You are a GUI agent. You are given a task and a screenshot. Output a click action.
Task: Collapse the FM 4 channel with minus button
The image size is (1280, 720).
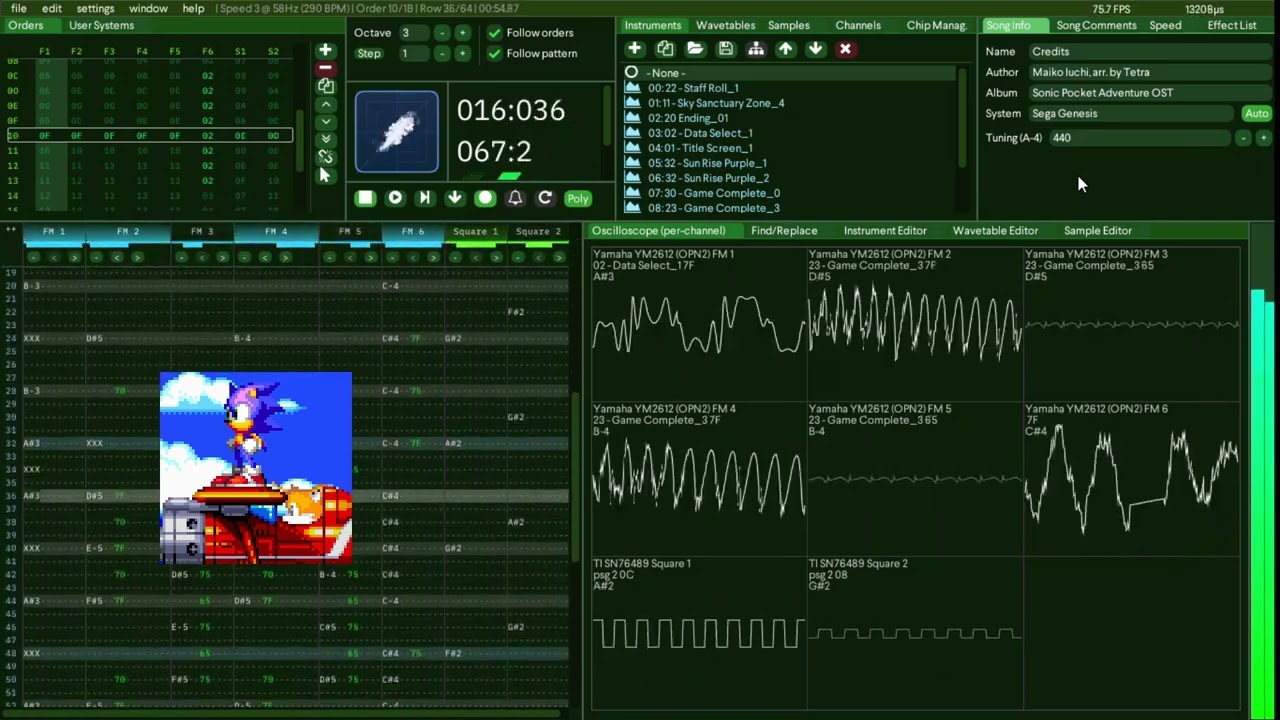click(x=244, y=257)
